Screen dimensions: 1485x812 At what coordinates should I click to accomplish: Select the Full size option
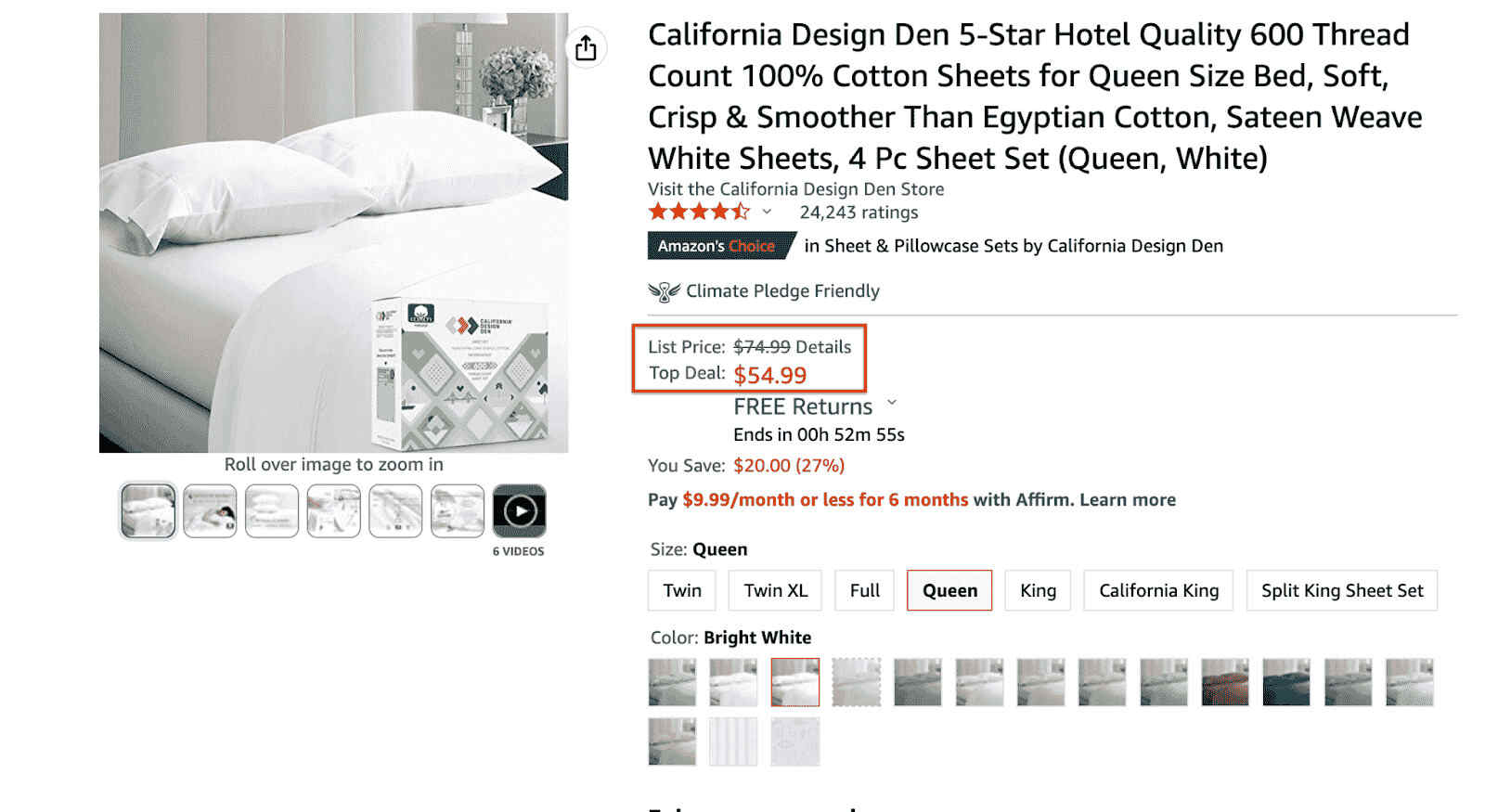[x=864, y=590]
